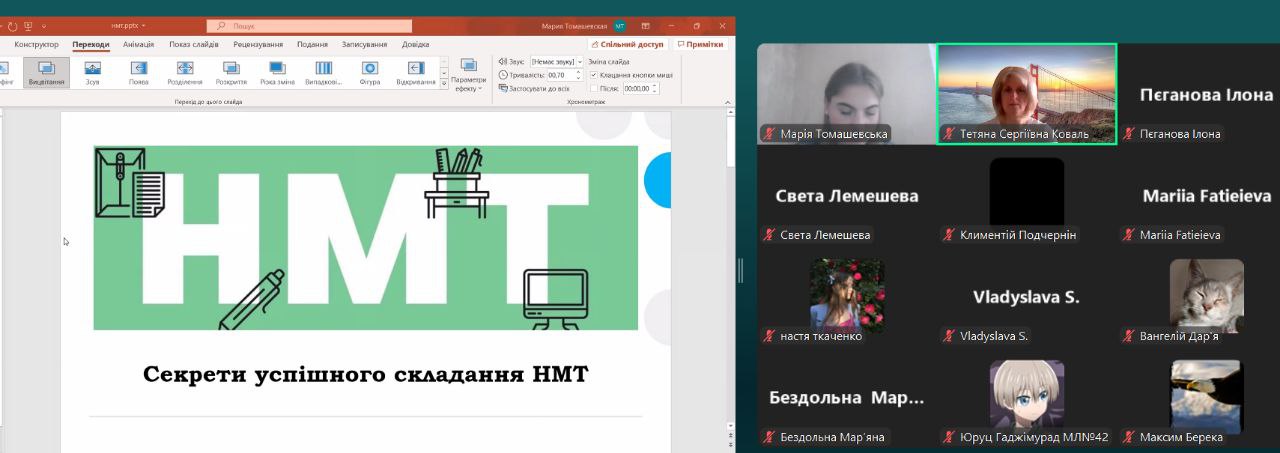Click muted mic icon beside Пєганова Ілона
This screenshot has height=453, width=1280.
[x=1129, y=134]
